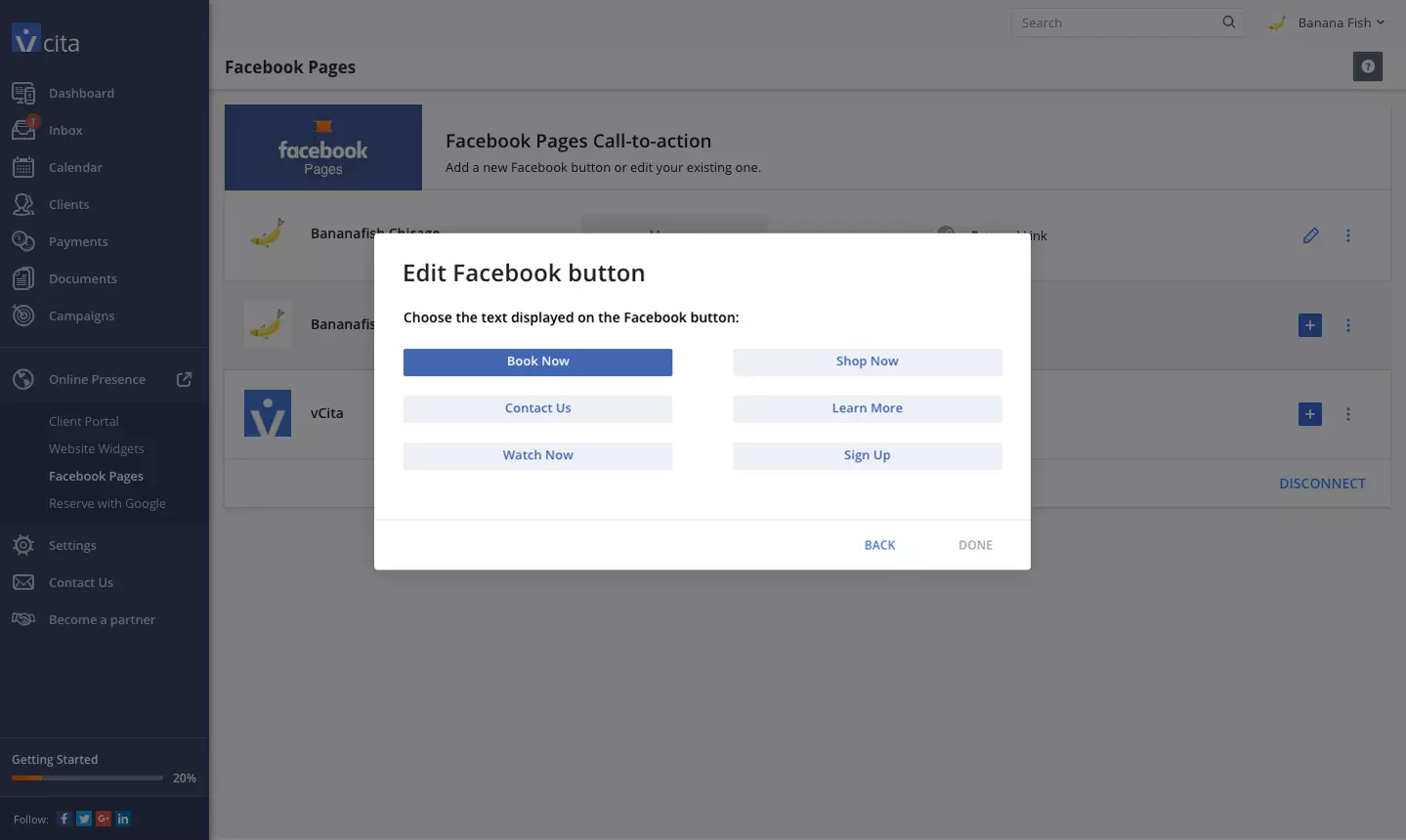Open the help question mark icon
1406x840 pixels.
point(1368,66)
